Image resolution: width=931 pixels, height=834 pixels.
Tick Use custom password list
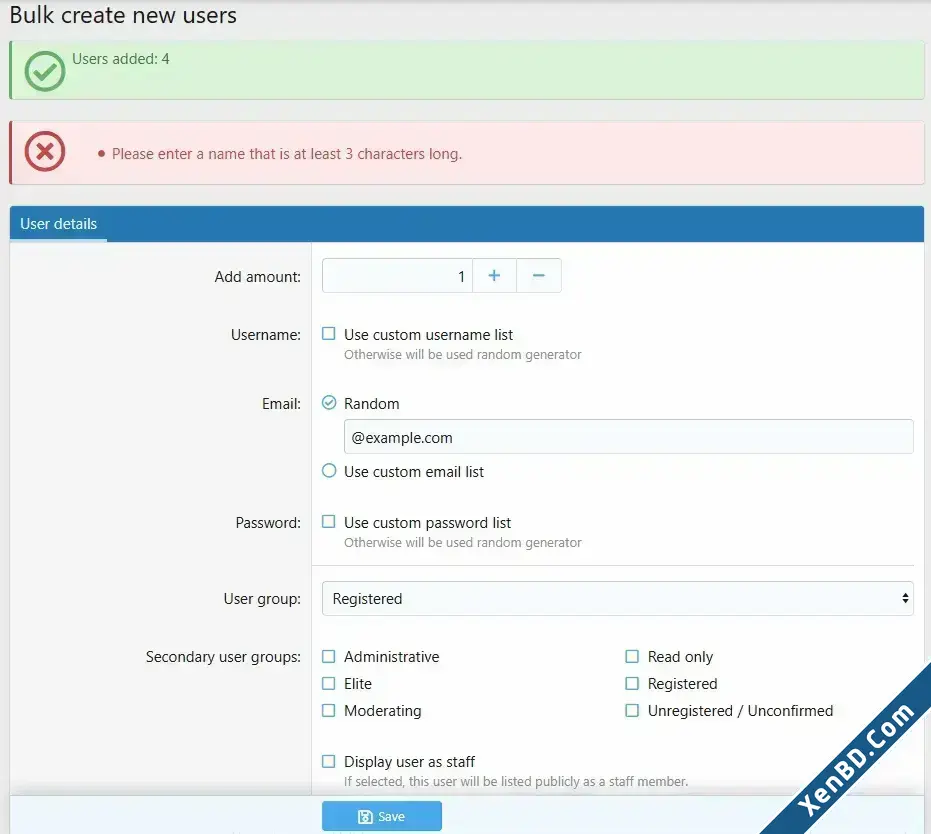(x=328, y=522)
